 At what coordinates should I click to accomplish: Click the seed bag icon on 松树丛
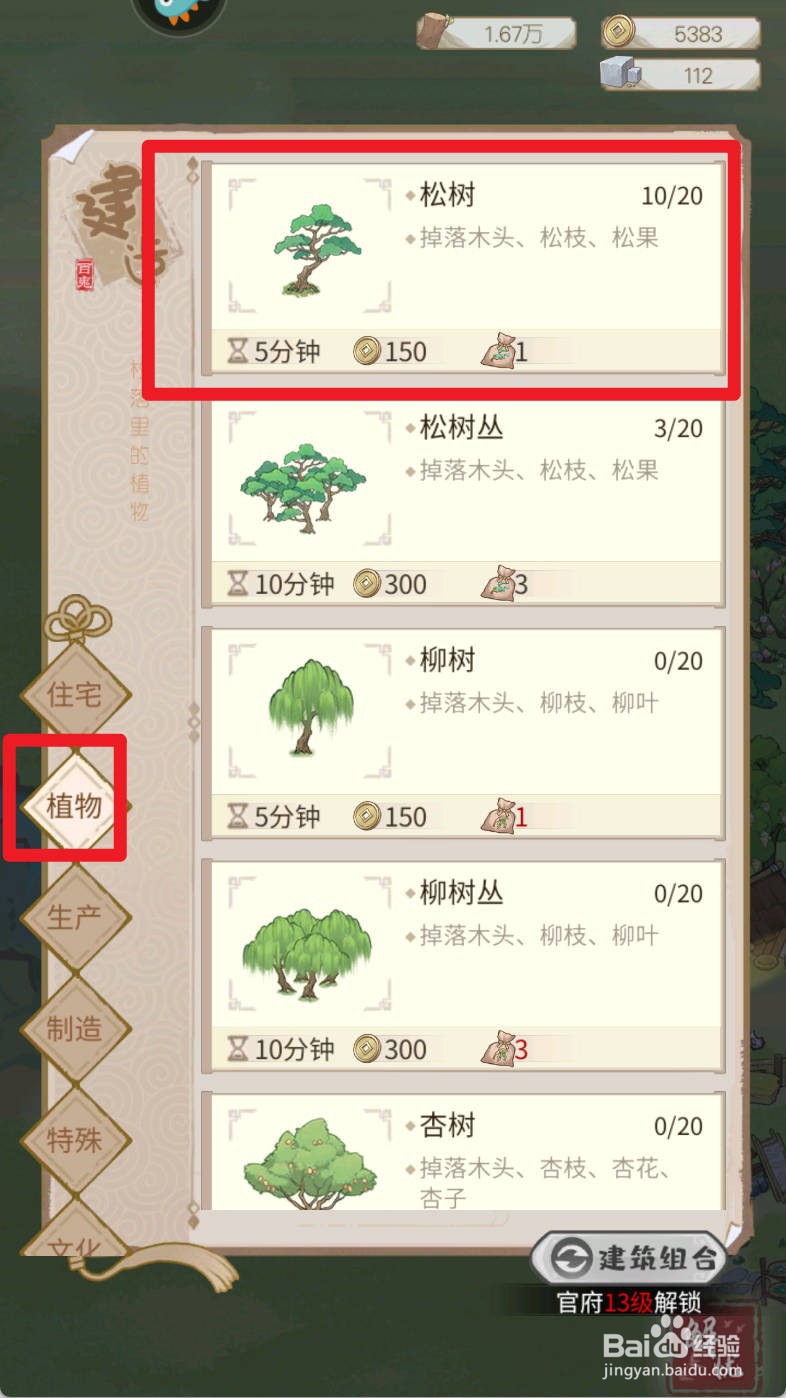pyautogui.click(x=497, y=583)
